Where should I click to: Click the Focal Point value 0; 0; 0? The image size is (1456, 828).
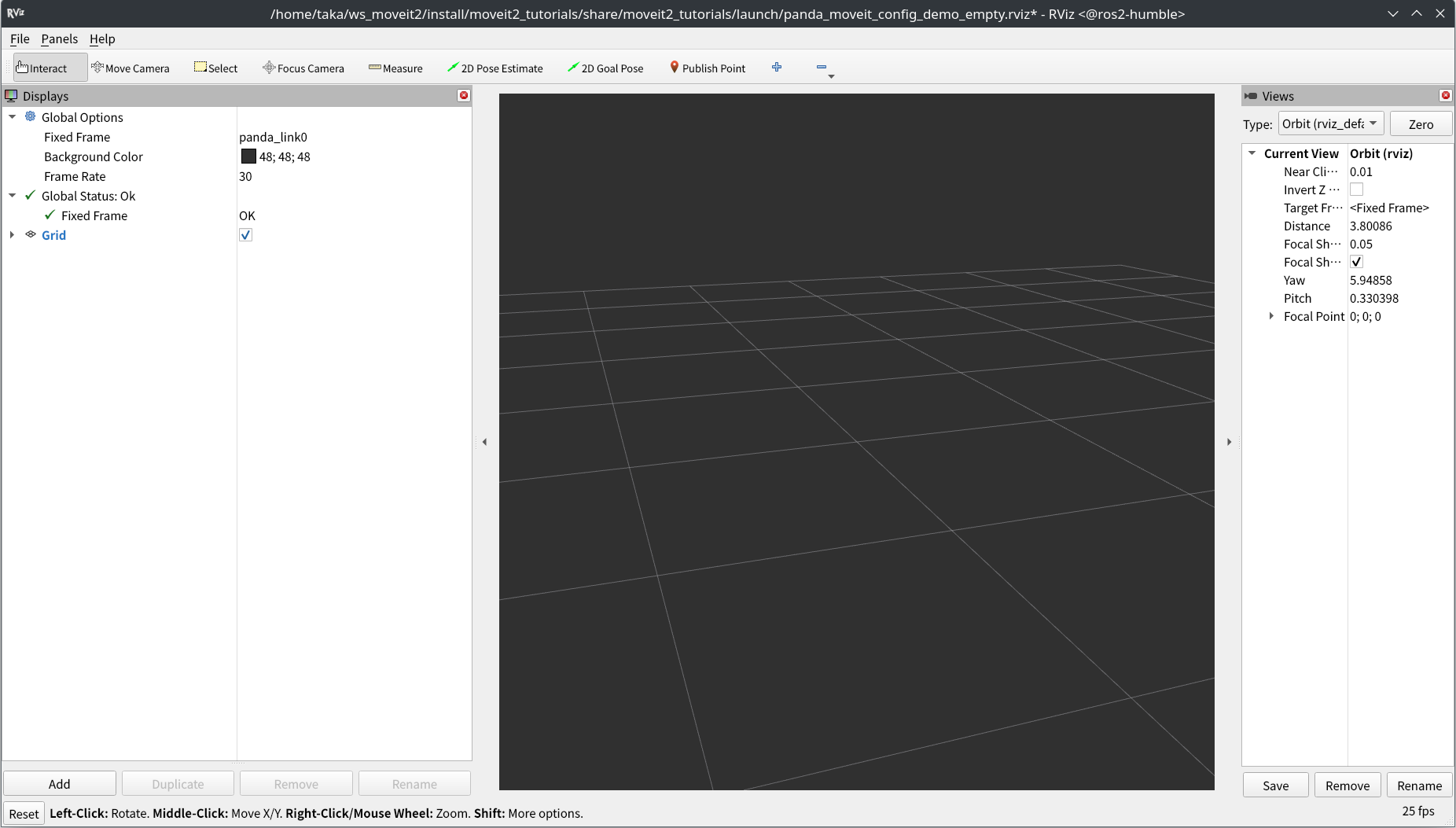(x=1365, y=316)
